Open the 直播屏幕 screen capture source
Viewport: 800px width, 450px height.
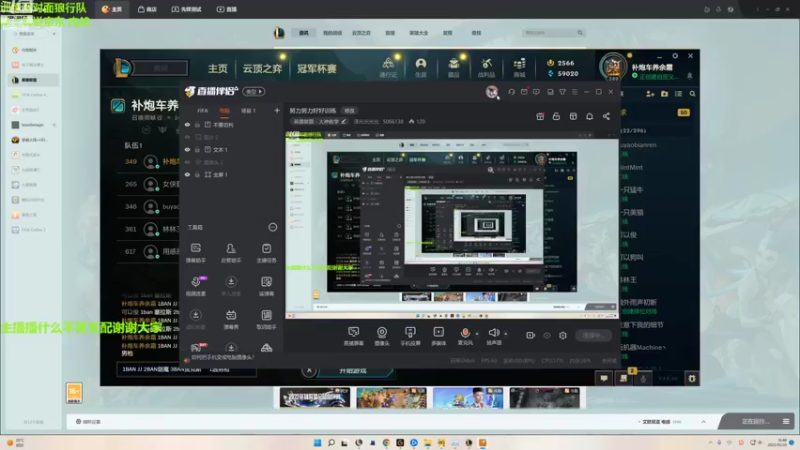353,336
